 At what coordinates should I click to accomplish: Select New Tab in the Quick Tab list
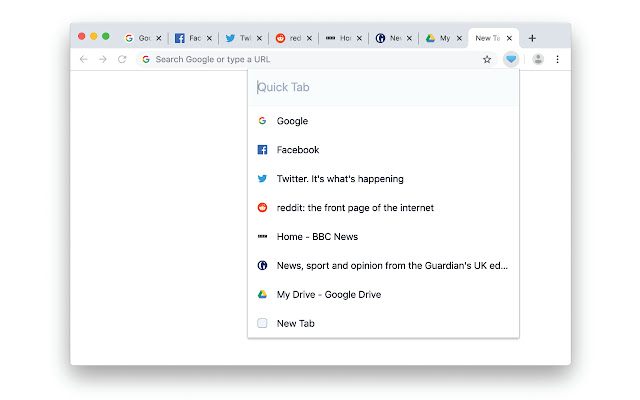tap(383, 323)
